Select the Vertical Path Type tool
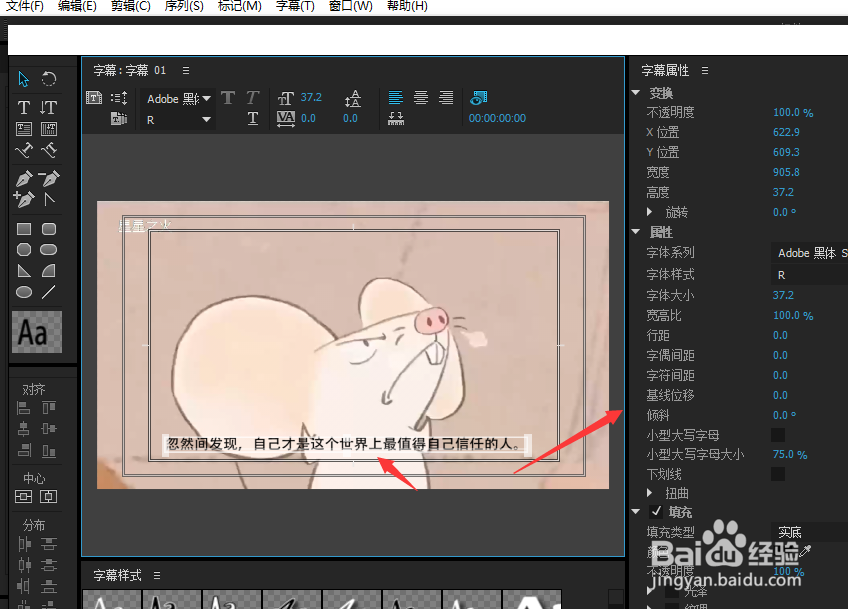This screenshot has width=848, height=609. coord(49,150)
